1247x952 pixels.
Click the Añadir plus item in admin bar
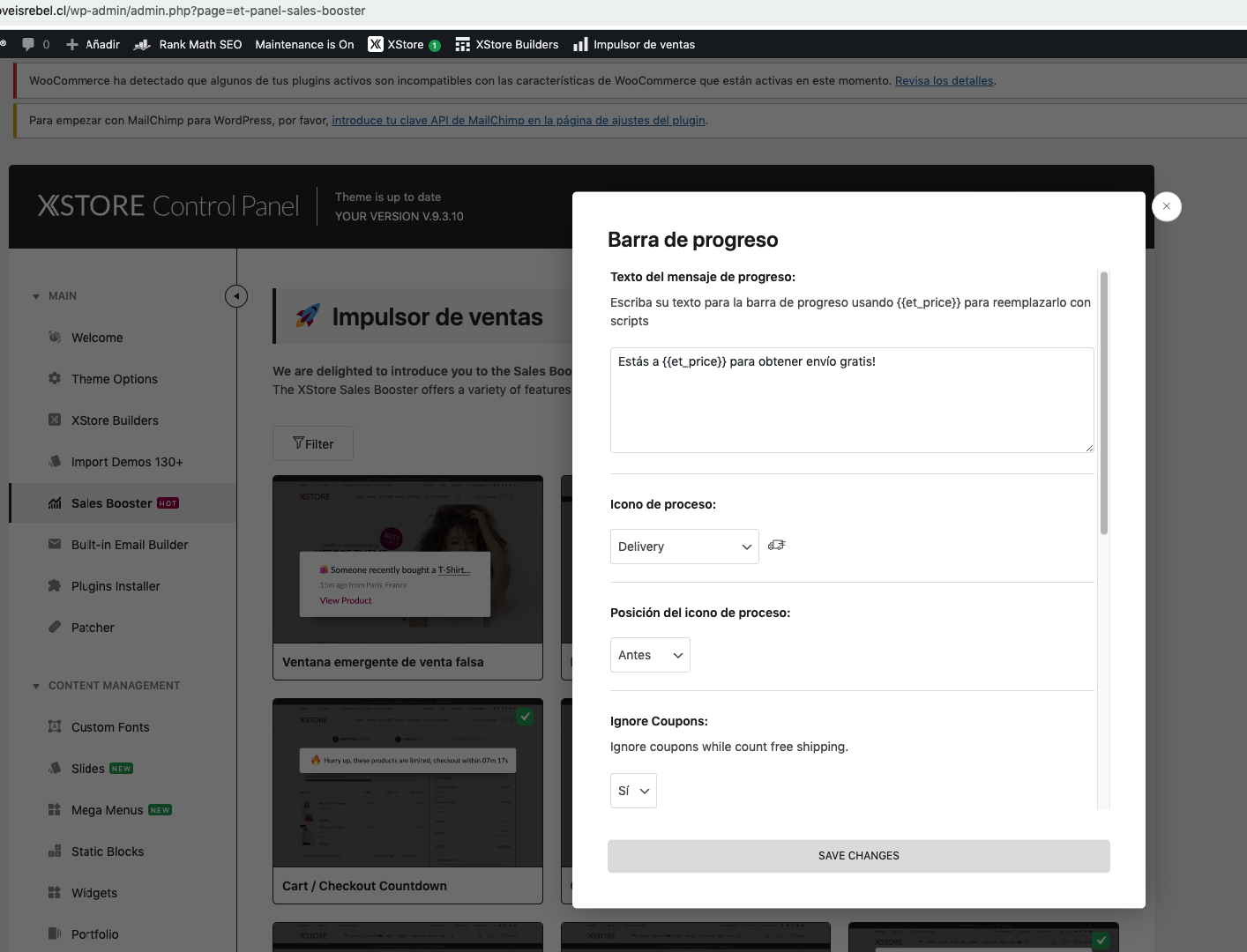93,44
